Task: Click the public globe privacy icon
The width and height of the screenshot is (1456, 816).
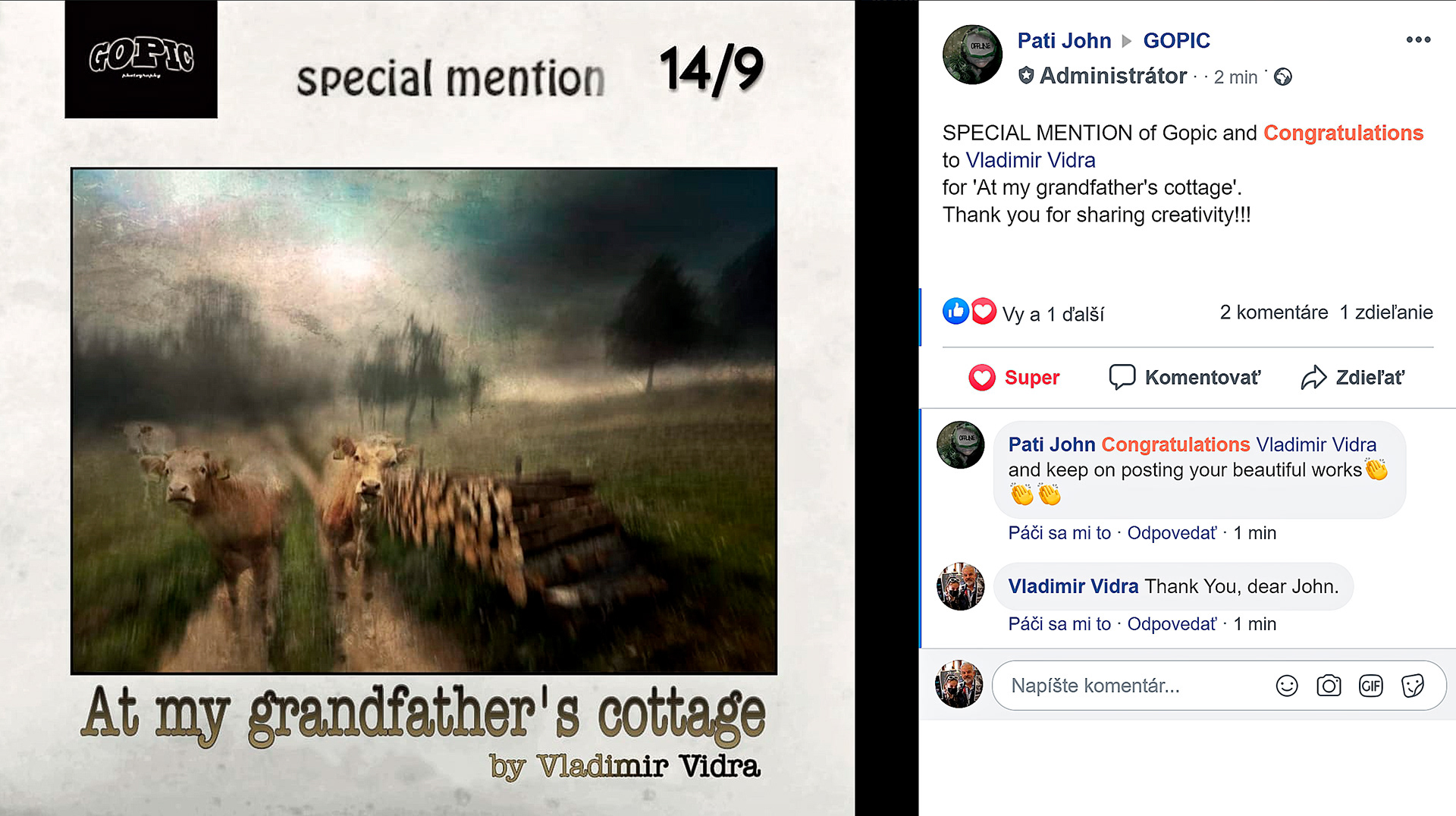Action: point(1282,77)
